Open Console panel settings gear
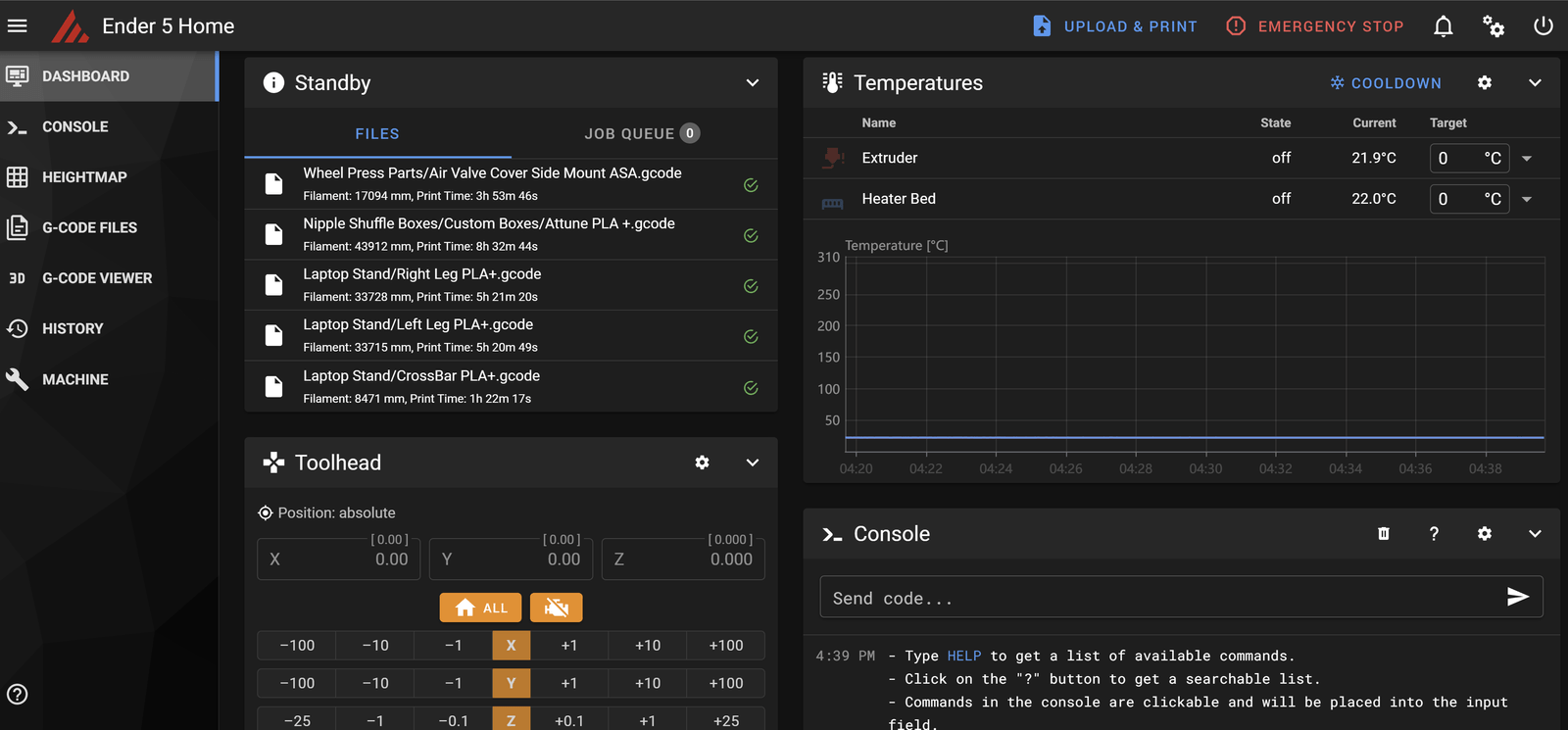The image size is (1568, 730). point(1485,534)
